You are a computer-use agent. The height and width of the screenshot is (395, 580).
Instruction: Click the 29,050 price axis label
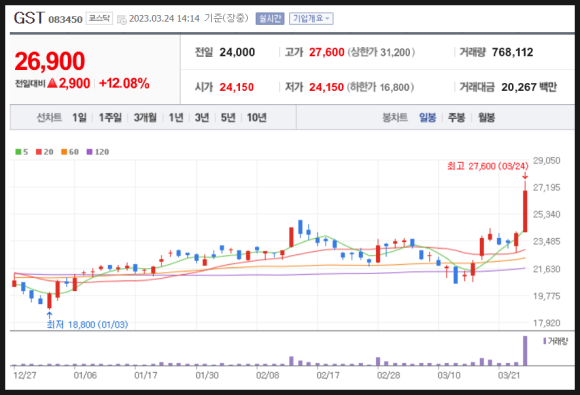[547, 161]
